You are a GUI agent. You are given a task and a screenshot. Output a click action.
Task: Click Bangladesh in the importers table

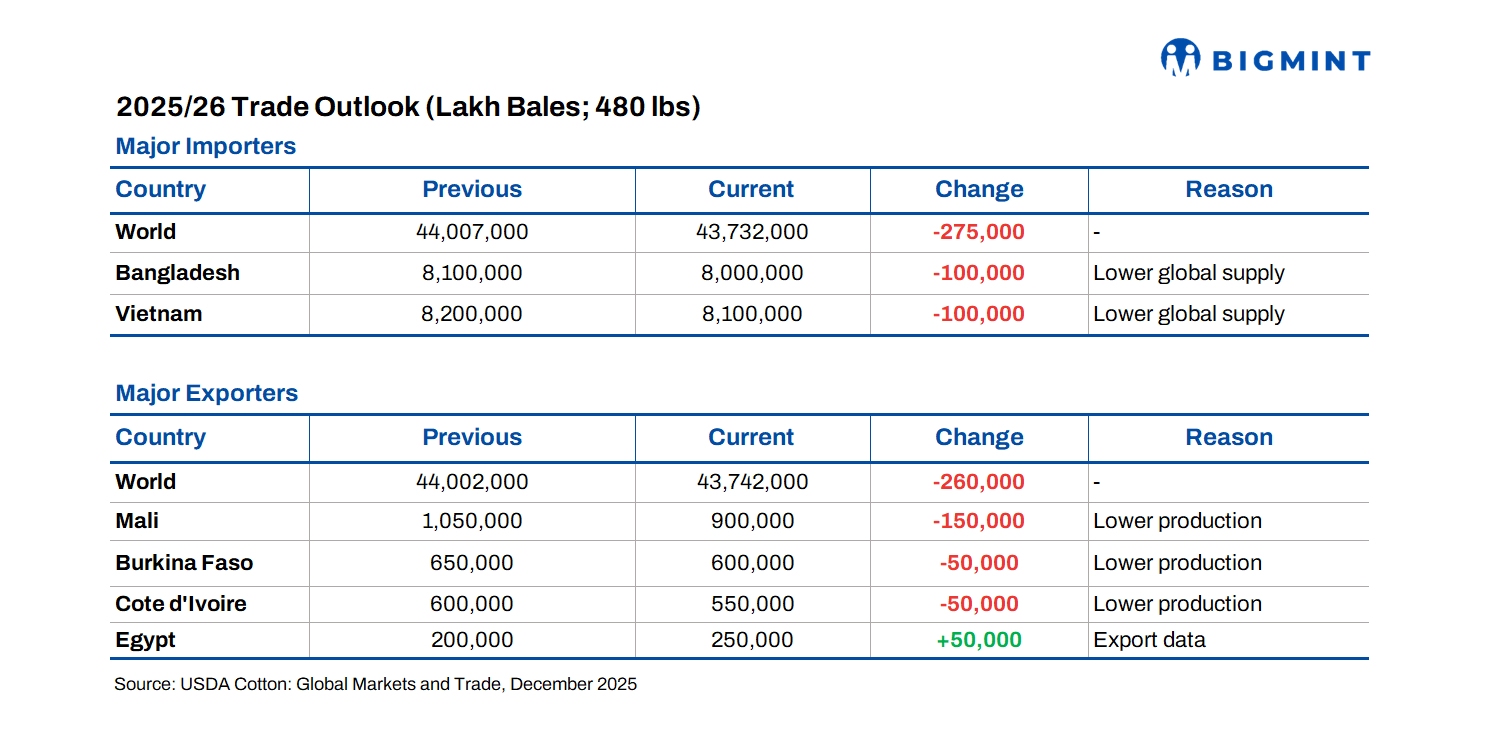[x=178, y=273]
